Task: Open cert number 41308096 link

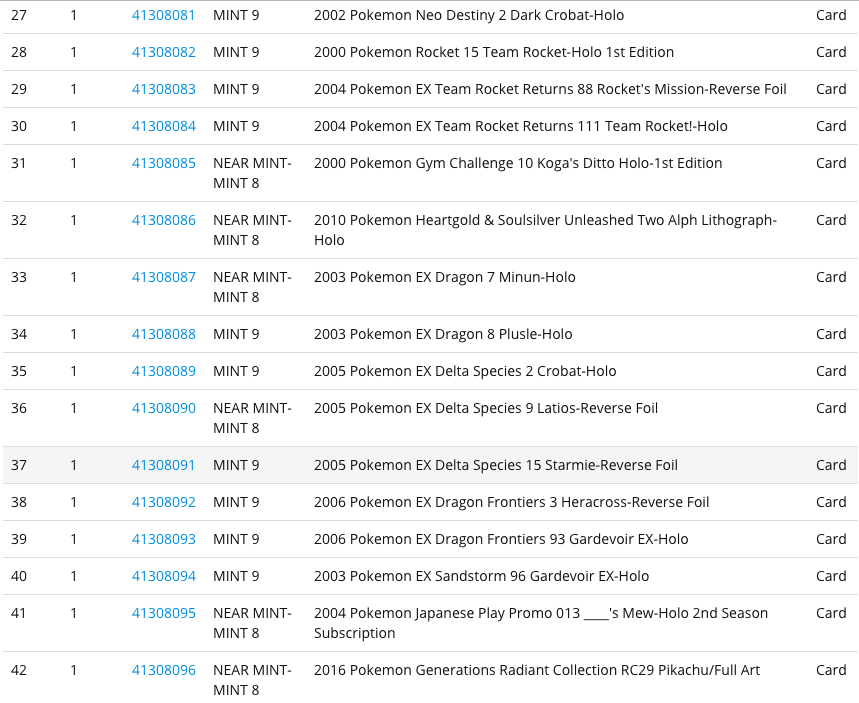Action: click(163, 670)
